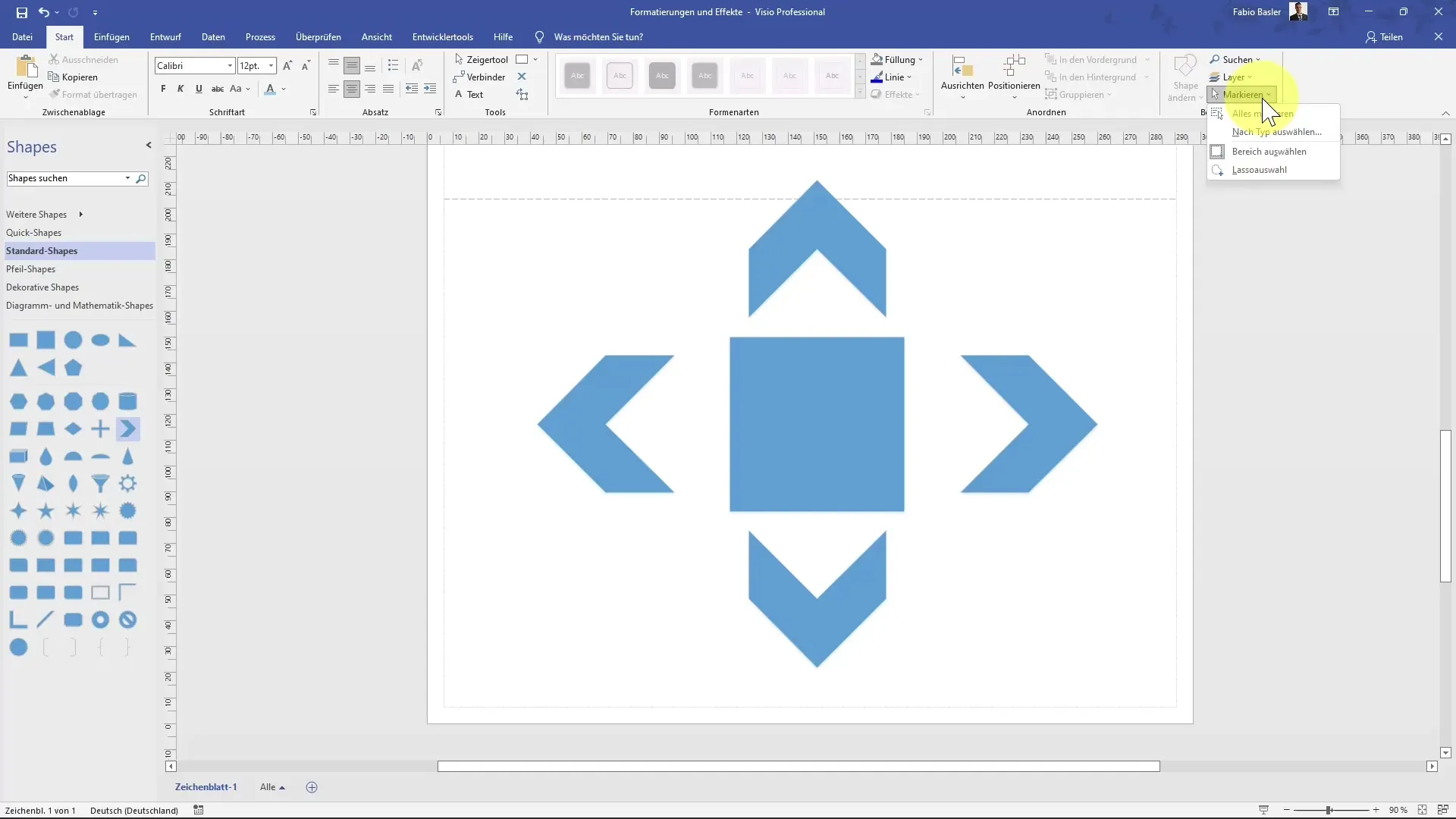
Task: Open the Datei tab
Action: coord(22,36)
